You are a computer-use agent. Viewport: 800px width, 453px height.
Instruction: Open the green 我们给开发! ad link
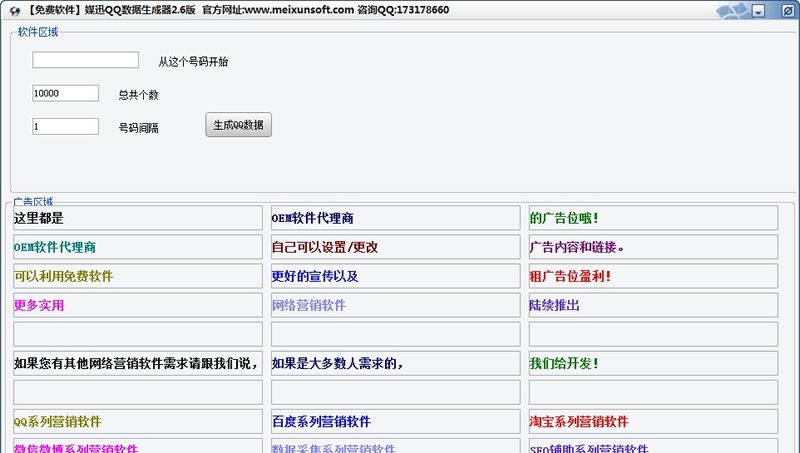pos(654,364)
